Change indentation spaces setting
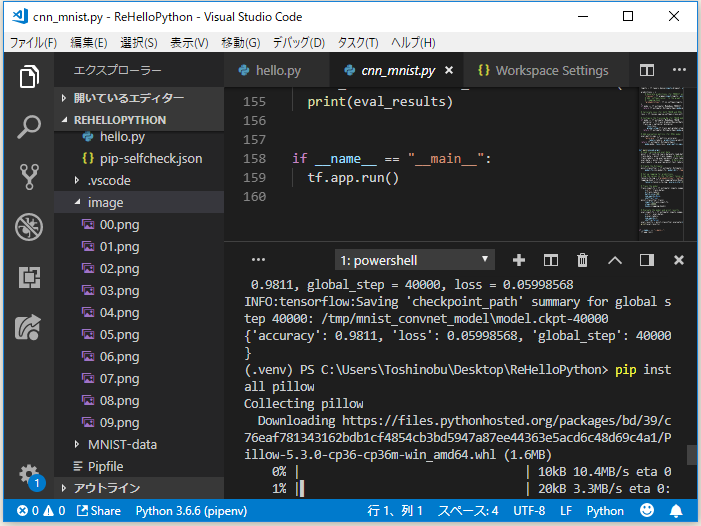This screenshot has width=701, height=526. pyautogui.click(x=468, y=510)
